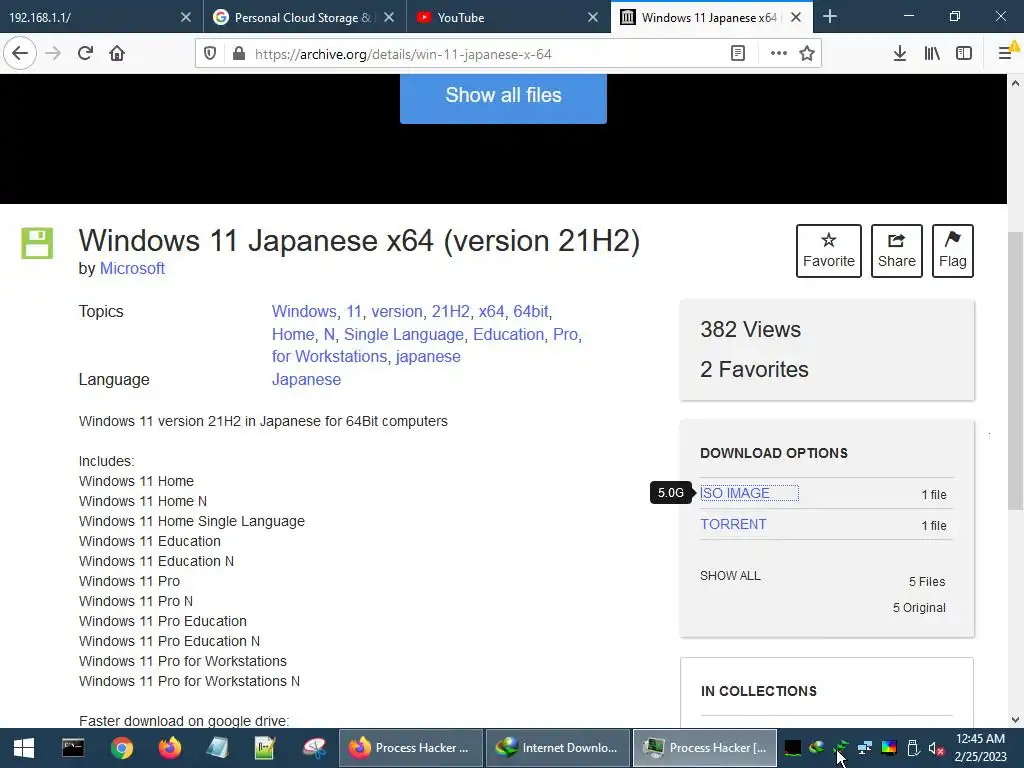Bookmark this page with the star icon
The width and height of the screenshot is (1024, 768).
(807, 54)
